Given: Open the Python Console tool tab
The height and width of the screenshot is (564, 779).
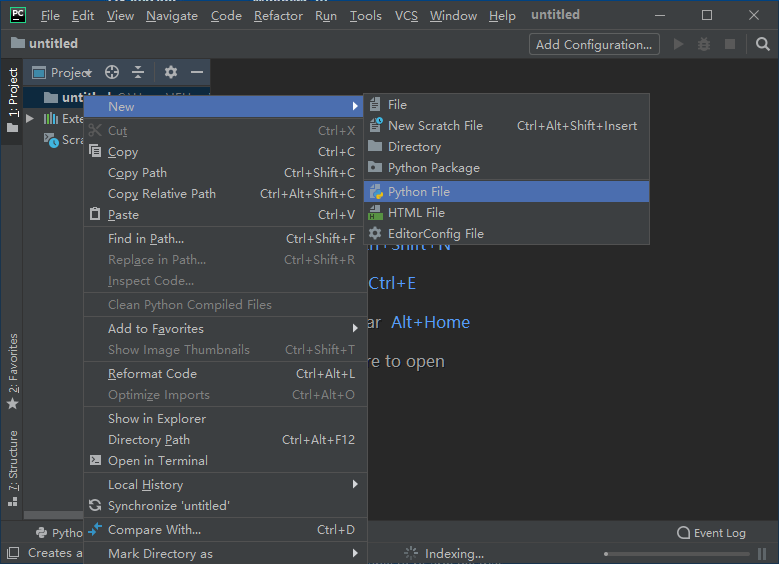Looking at the screenshot, I should click(x=59, y=533).
